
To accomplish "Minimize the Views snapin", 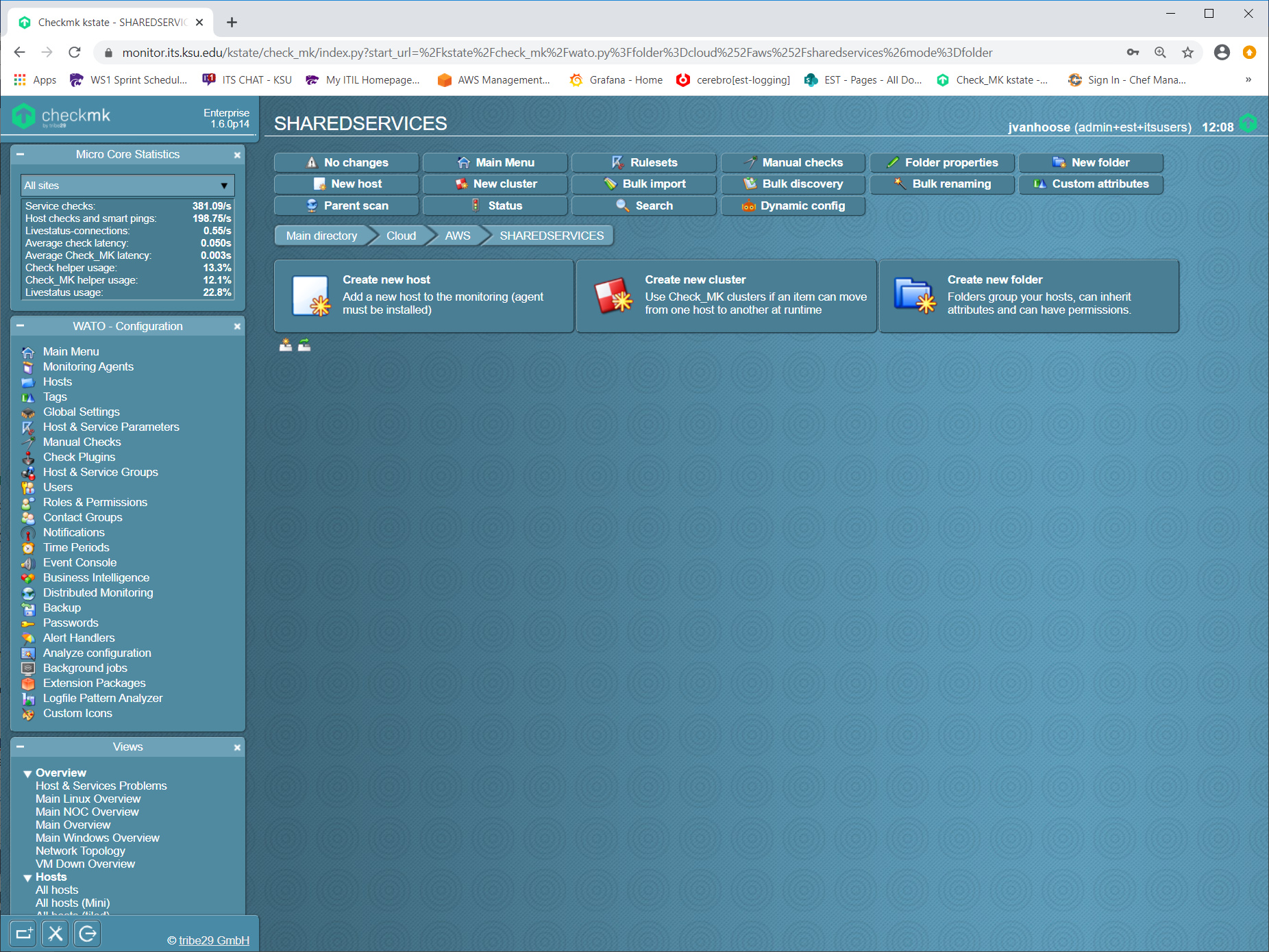I will coord(20,747).
